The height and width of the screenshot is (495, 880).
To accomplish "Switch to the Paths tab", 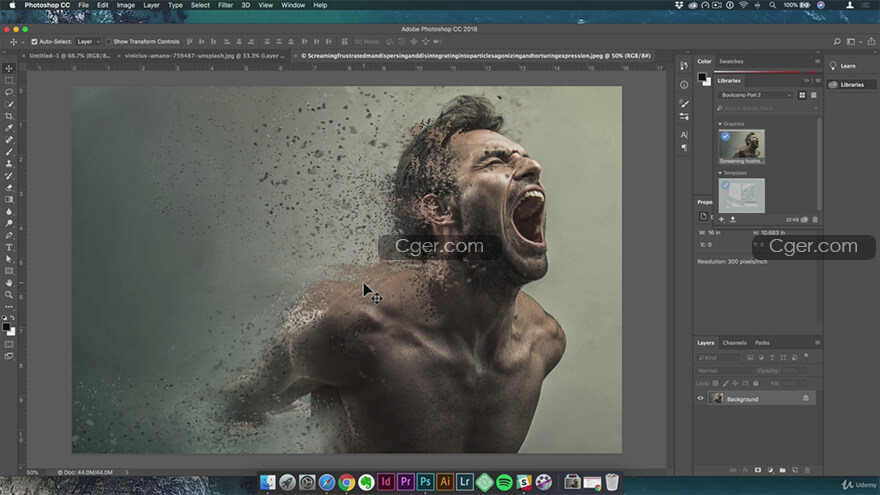I will [x=762, y=342].
